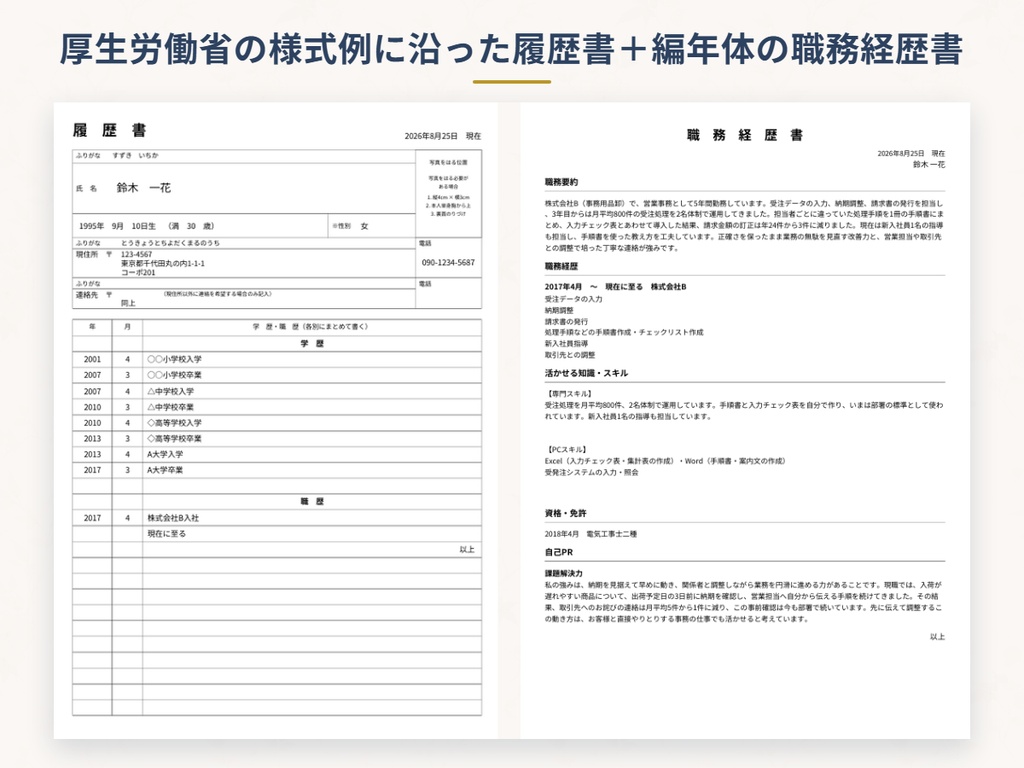Click the 職歴 section heading in the table
Viewport: 1024px width, 768px height.
312,502
